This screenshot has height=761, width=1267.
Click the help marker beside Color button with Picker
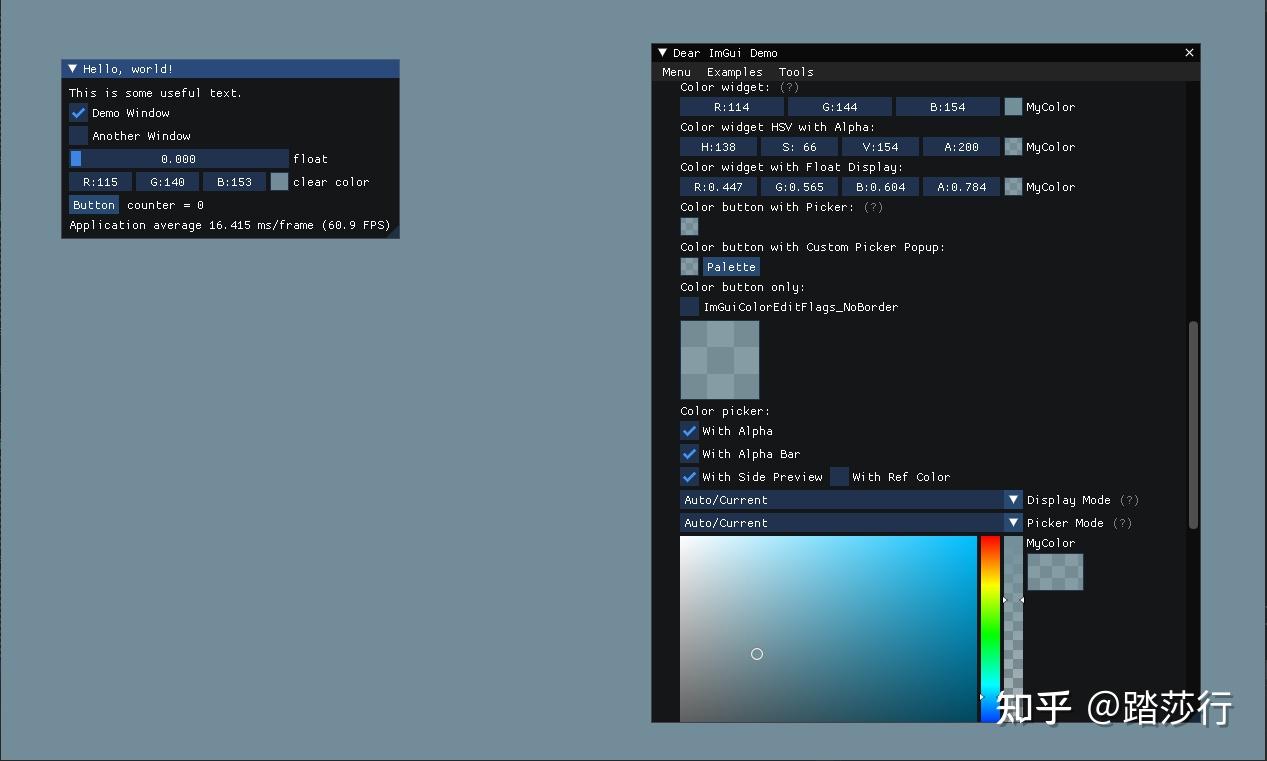coord(871,207)
